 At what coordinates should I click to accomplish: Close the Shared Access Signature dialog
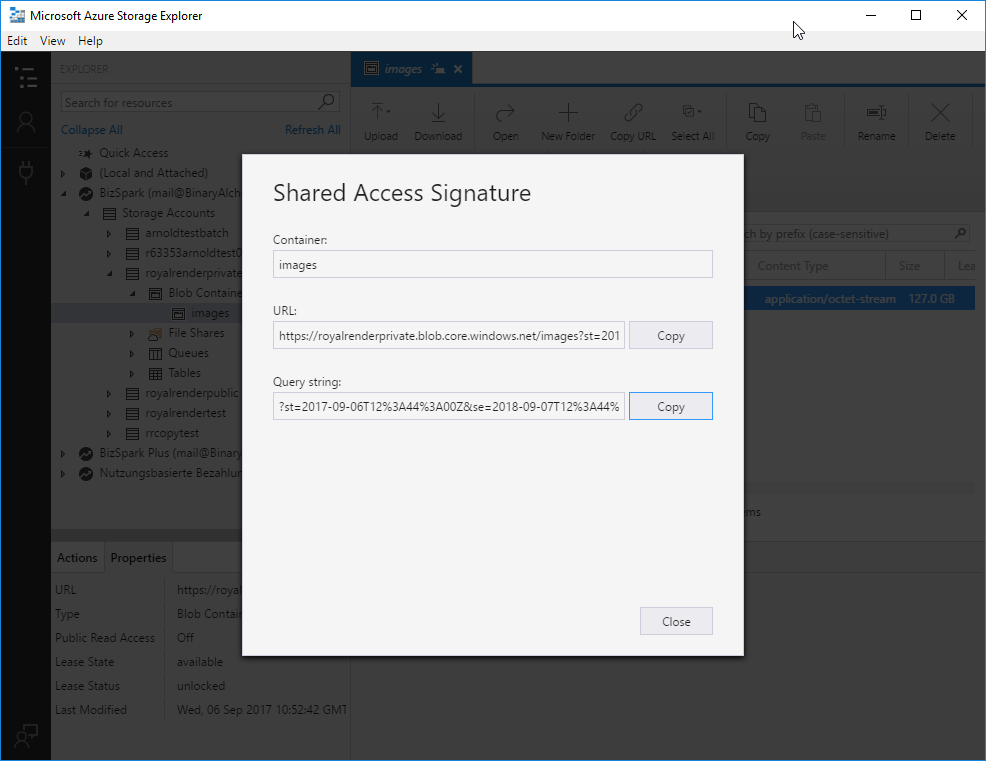click(x=676, y=621)
